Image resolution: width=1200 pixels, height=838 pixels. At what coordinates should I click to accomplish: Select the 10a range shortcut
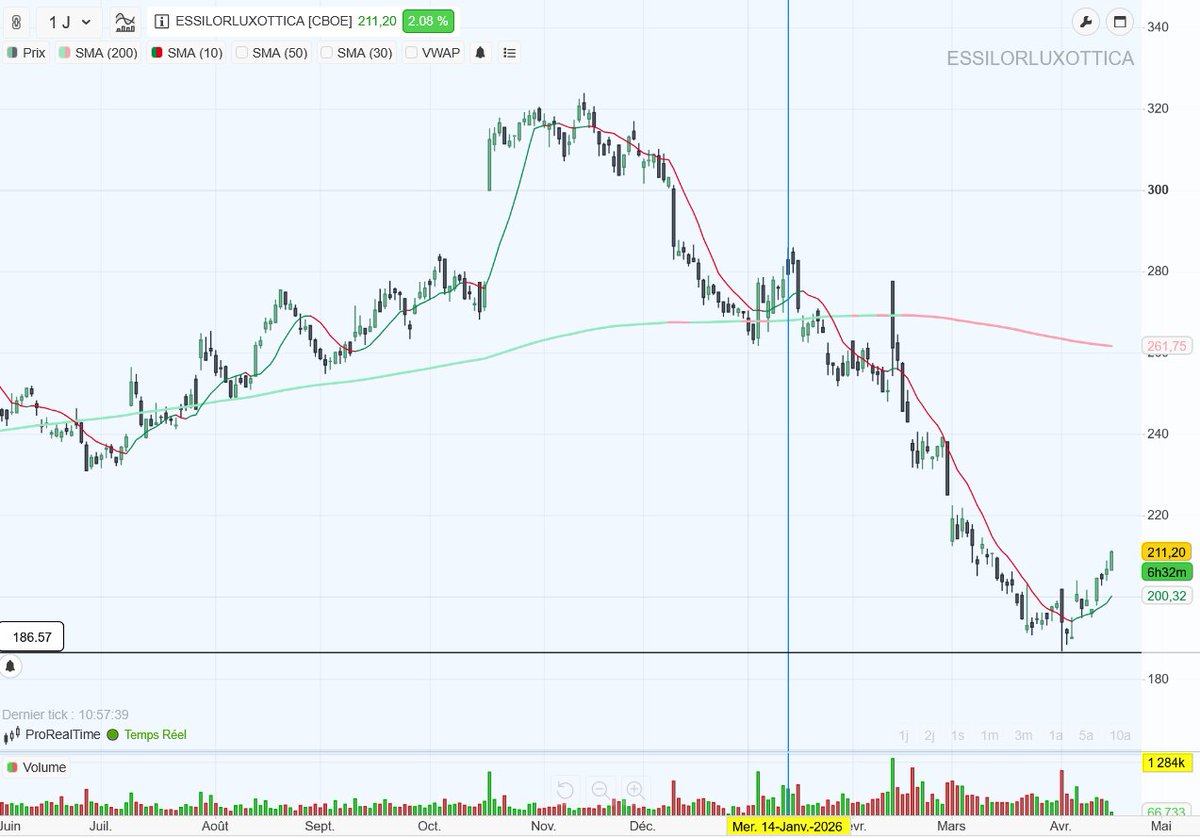(1121, 736)
